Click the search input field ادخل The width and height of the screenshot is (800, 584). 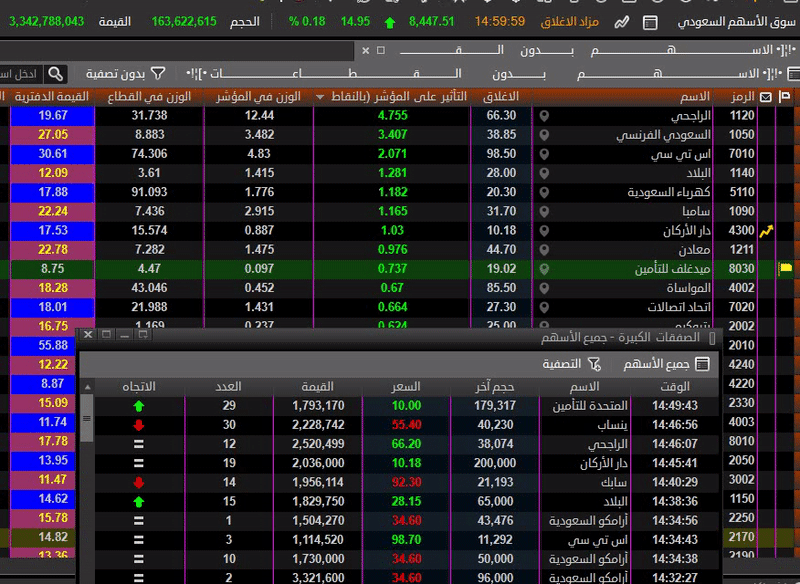click(20, 73)
